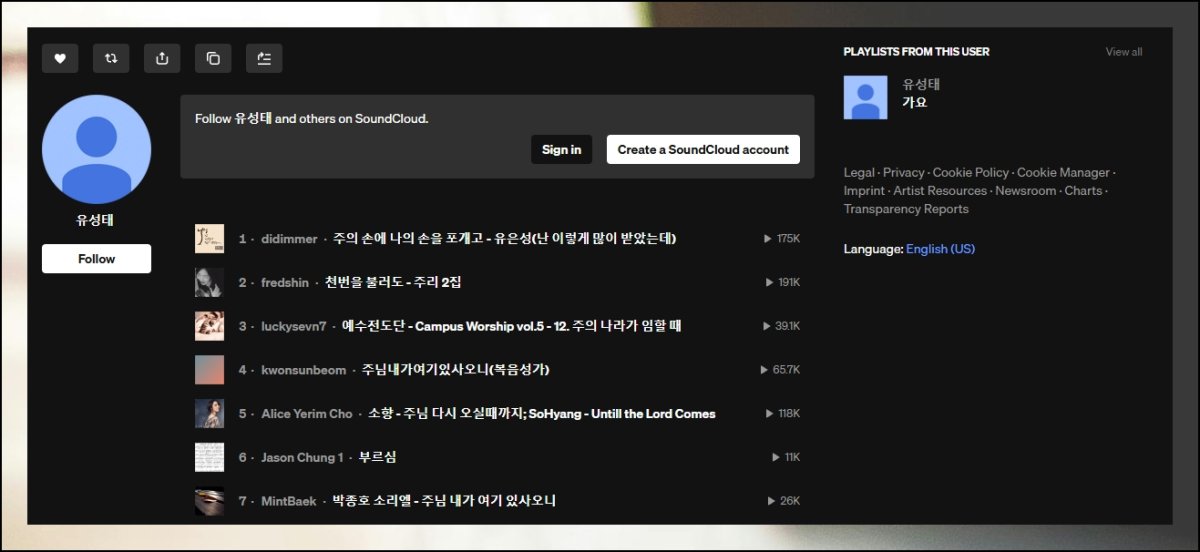Open MintBaek track artwork thumbnail
The height and width of the screenshot is (552, 1200).
209,501
